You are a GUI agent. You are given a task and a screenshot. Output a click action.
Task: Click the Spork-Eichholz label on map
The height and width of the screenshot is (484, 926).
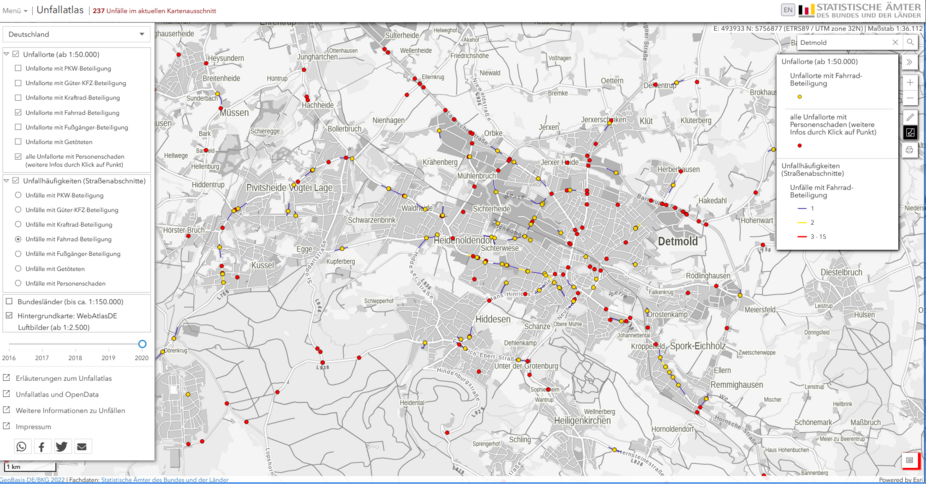coord(697,346)
